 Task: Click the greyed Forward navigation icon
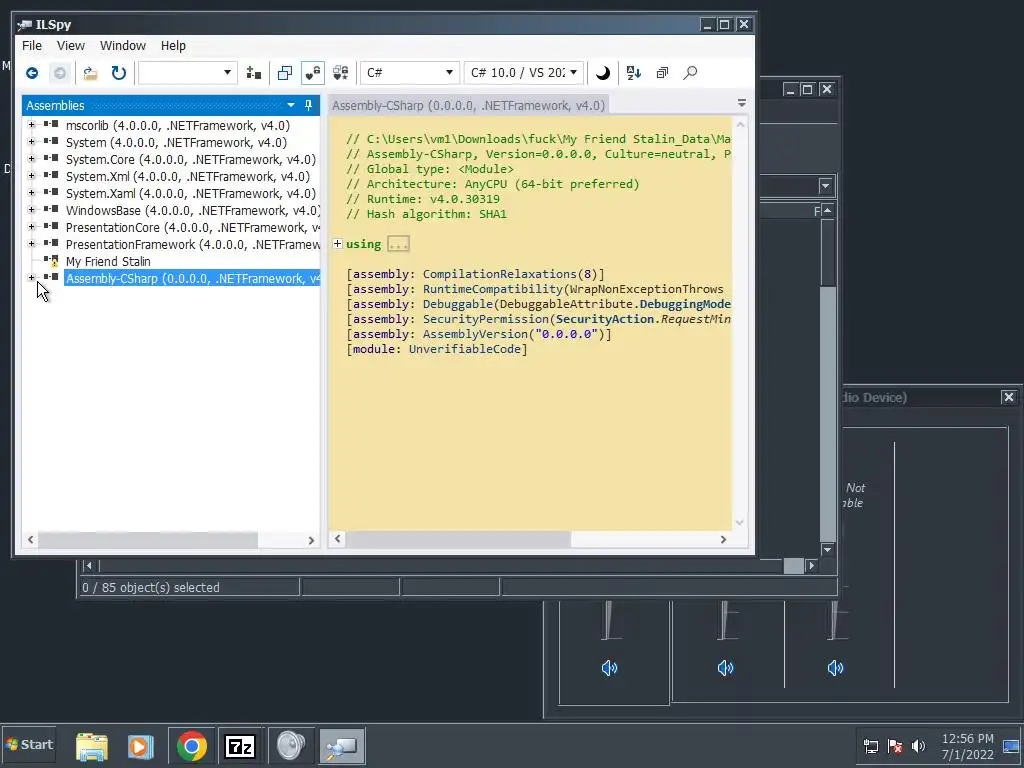point(59,73)
